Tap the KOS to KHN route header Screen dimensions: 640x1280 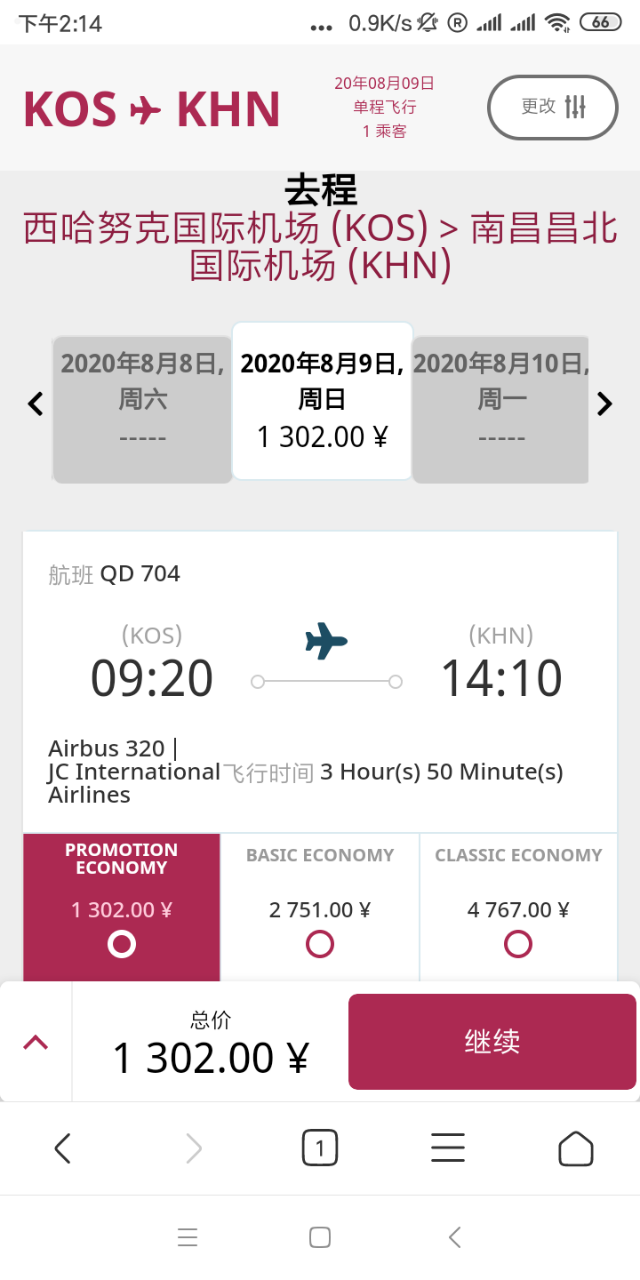pyautogui.click(x=151, y=109)
